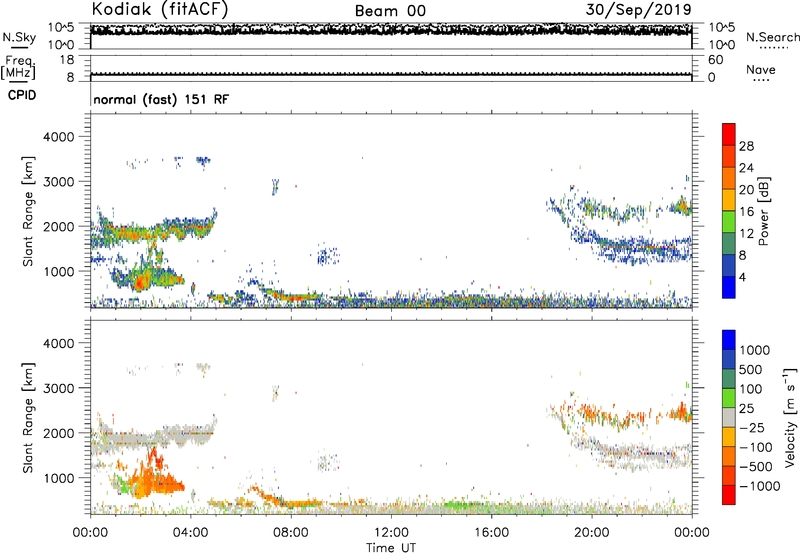
Task: Click the '04:00' time axis tick label
Action: pyautogui.click(x=191, y=533)
